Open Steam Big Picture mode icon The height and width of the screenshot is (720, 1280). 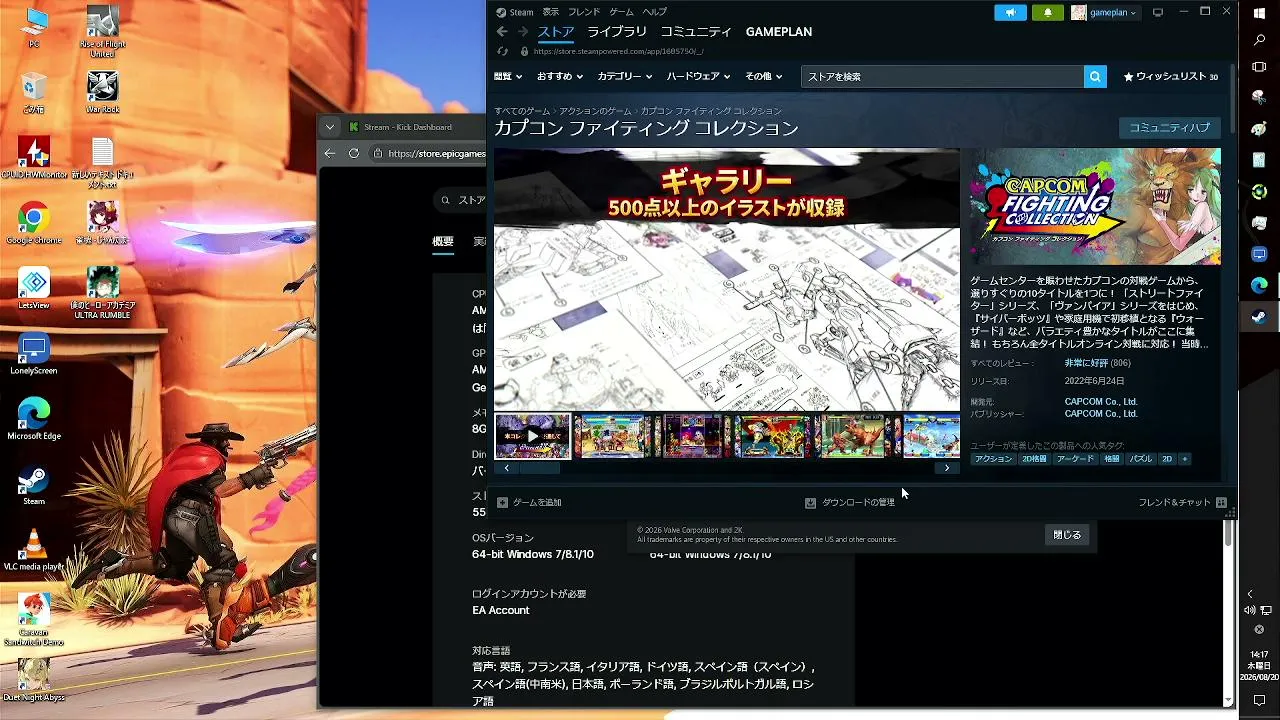click(x=1158, y=12)
